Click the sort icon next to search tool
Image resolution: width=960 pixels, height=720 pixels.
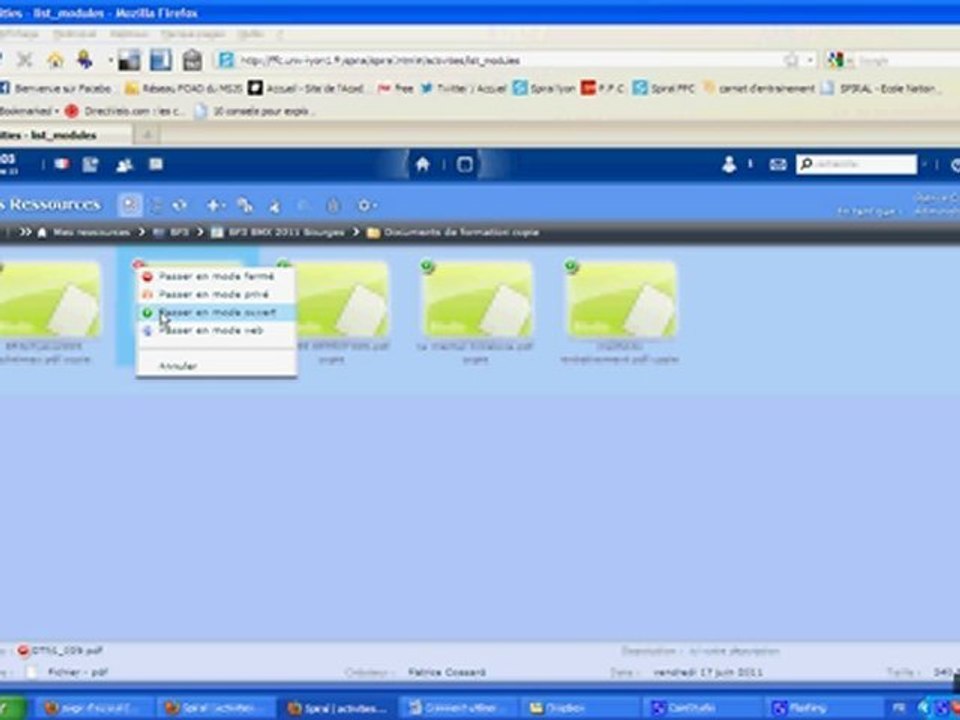157,206
